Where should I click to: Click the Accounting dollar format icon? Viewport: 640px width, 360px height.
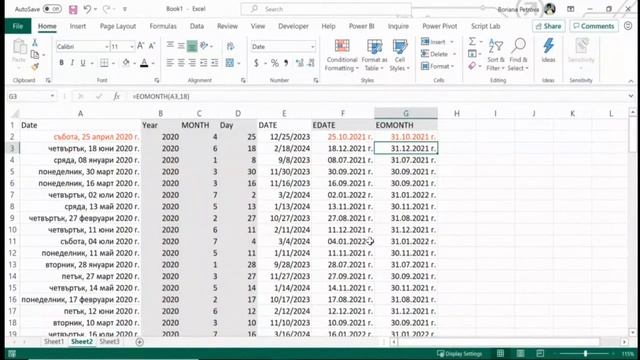click(256, 63)
